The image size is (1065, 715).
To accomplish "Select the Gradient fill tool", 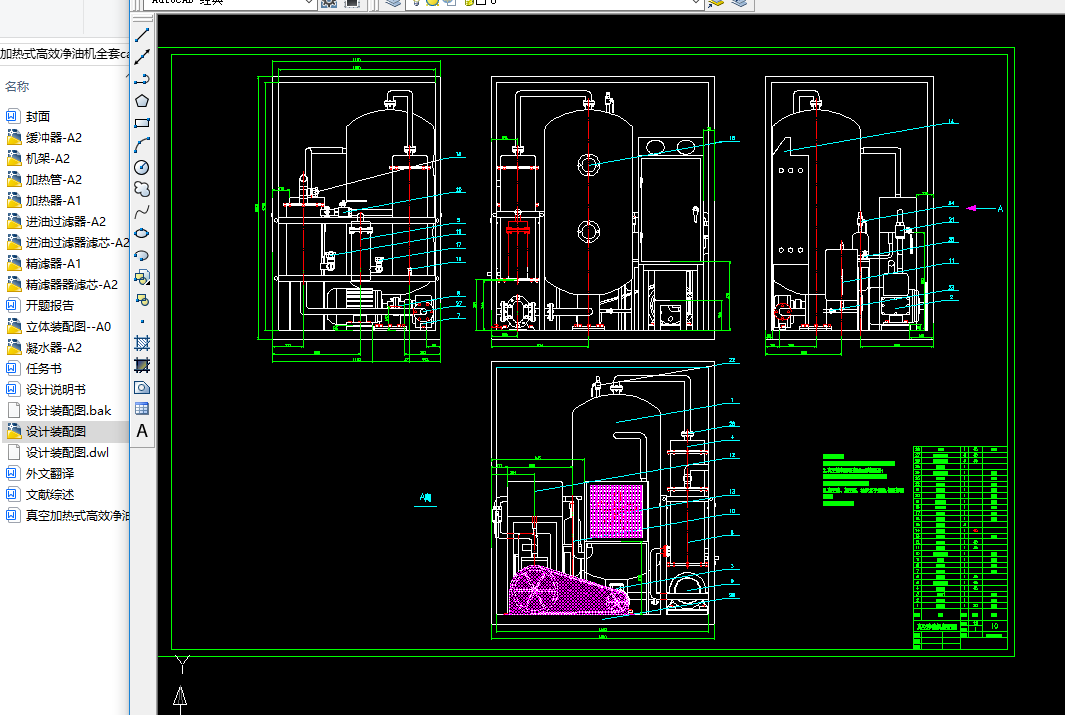I will 142,365.
